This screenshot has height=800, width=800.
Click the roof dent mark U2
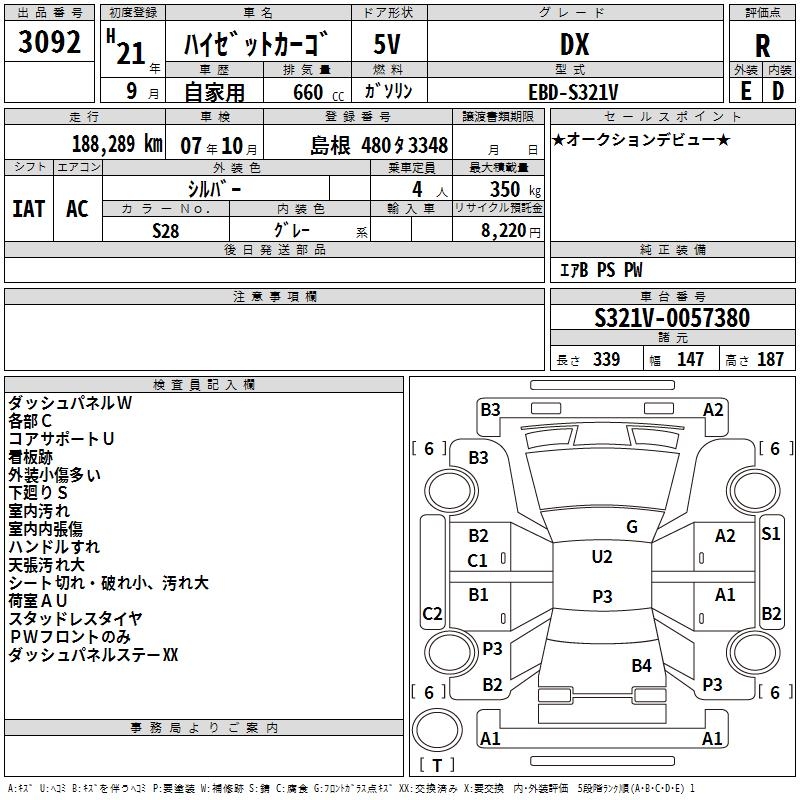click(x=602, y=557)
